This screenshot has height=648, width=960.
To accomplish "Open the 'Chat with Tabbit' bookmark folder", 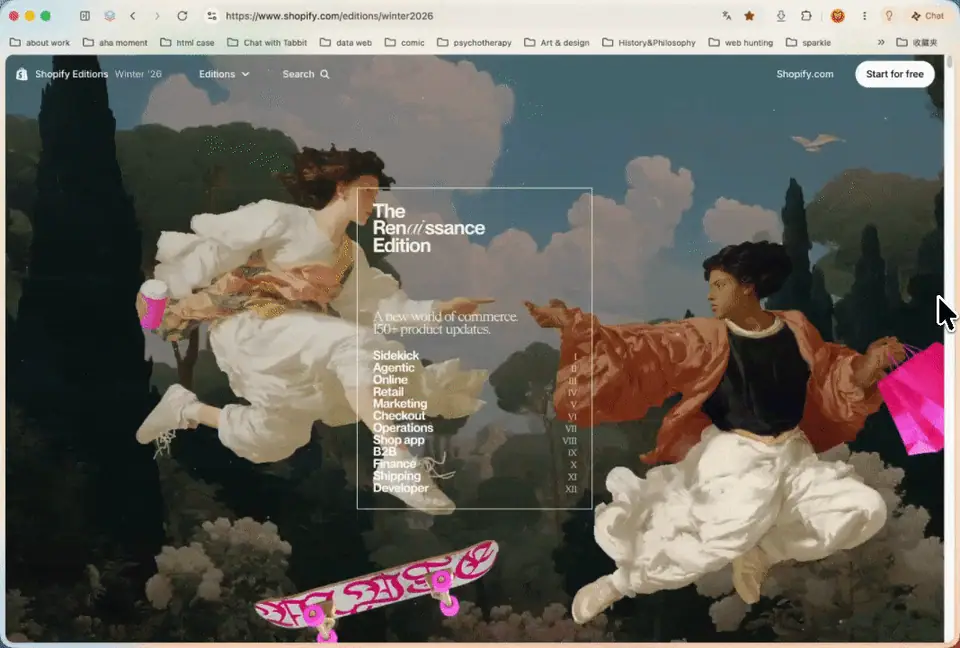I will click(267, 42).
